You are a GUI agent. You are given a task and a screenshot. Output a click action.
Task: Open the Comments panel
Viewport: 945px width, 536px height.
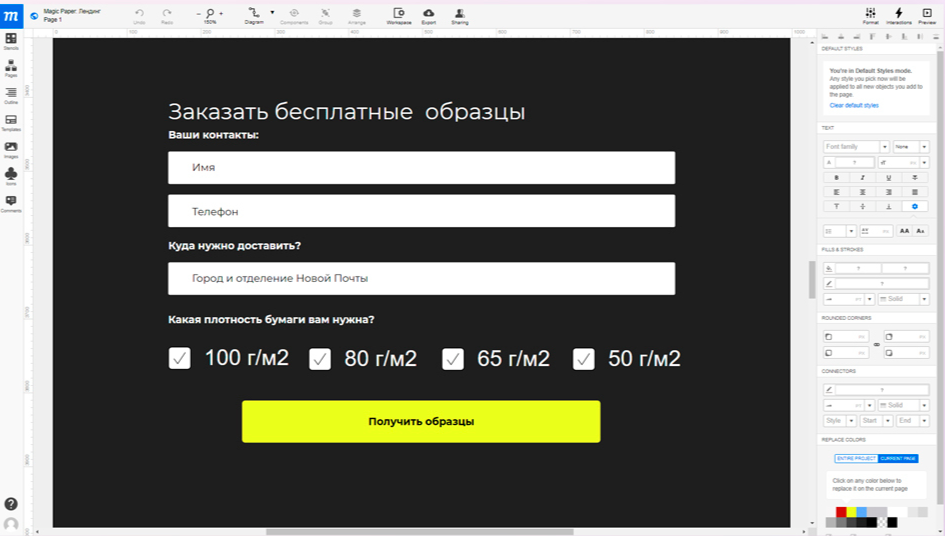11,202
